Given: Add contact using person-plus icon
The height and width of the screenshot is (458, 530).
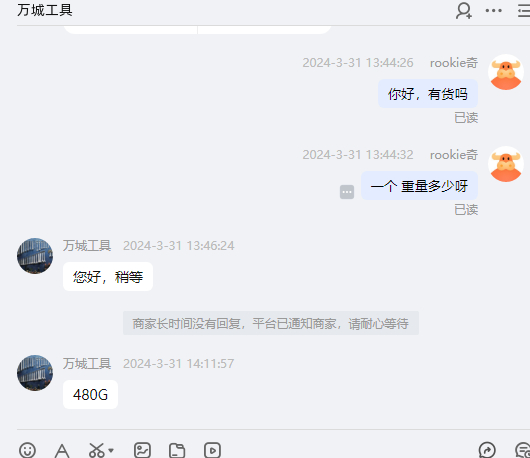Looking at the screenshot, I should (x=463, y=11).
